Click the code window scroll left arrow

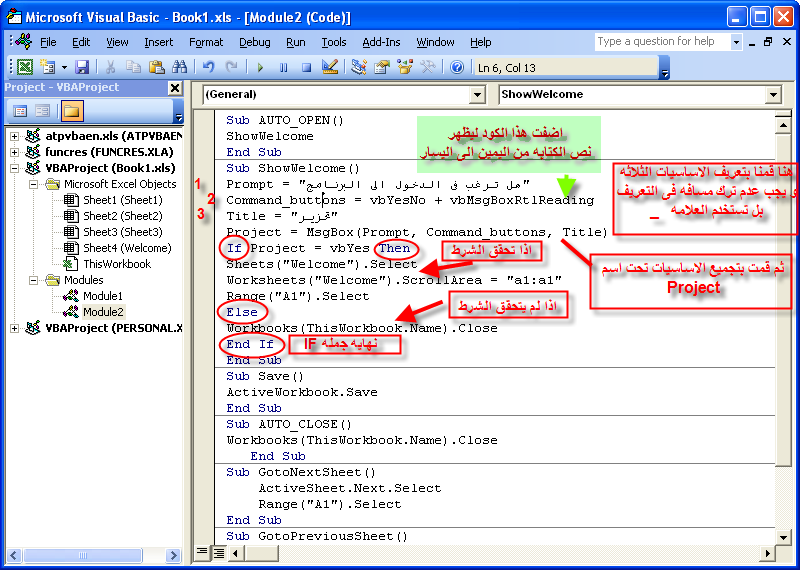pos(236,553)
